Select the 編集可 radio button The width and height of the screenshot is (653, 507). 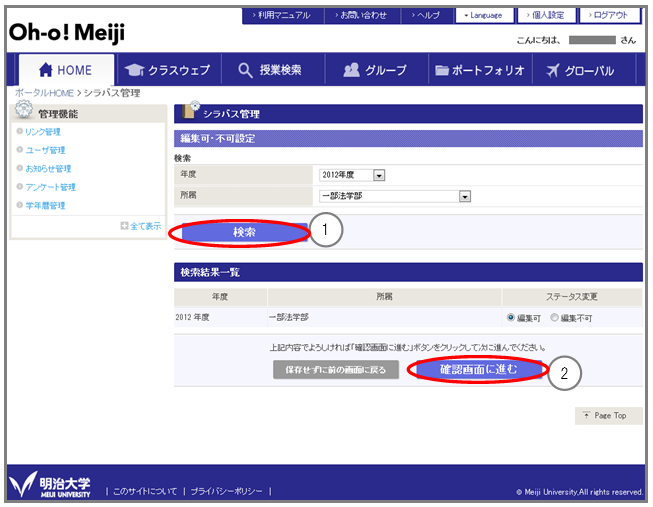pyautogui.click(x=511, y=317)
